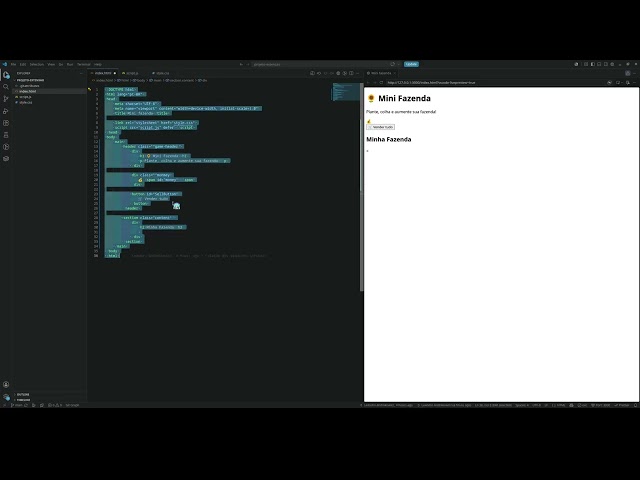The width and height of the screenshot is (640, 480).
Task: Toggle the Primary Side Bar layout icon
Action: point(593,64)
